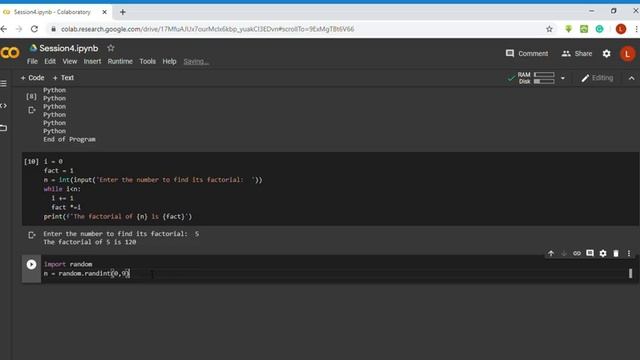This screenshot has width=640, height=360.
Task: Clear output of cell 8
Action: pos(31,110)
